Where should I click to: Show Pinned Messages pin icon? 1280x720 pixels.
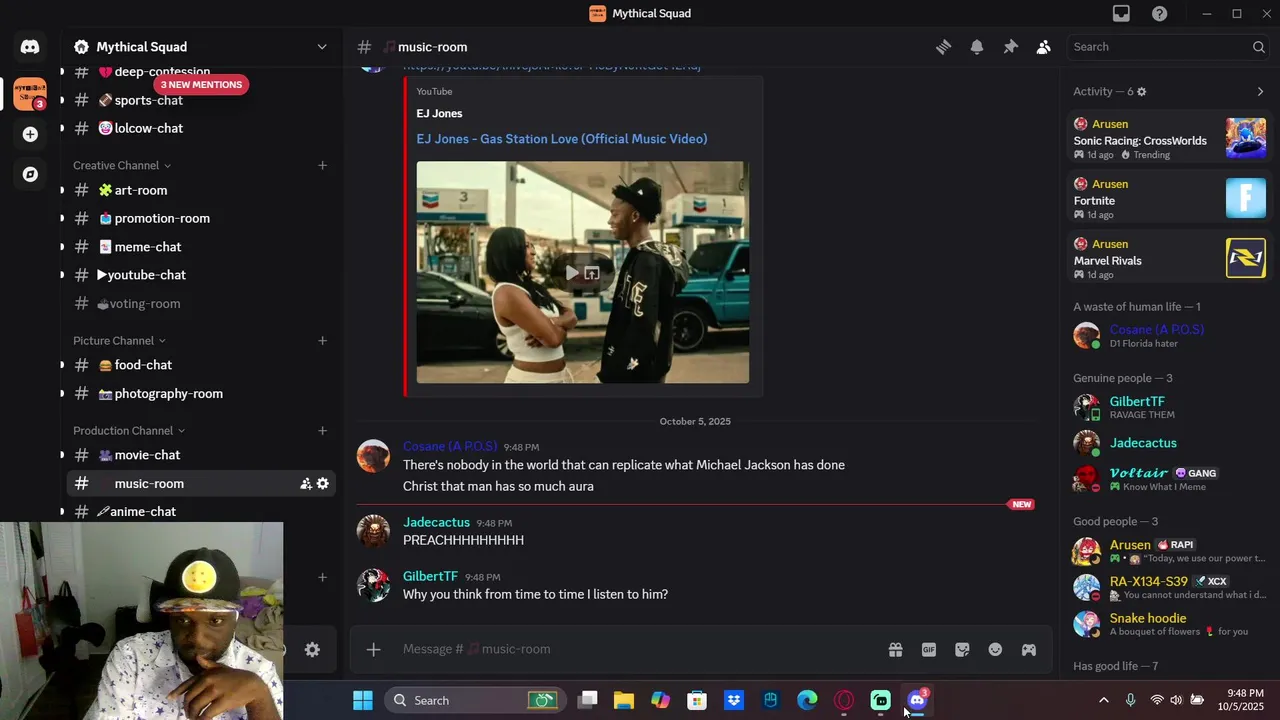[1010, 47]
